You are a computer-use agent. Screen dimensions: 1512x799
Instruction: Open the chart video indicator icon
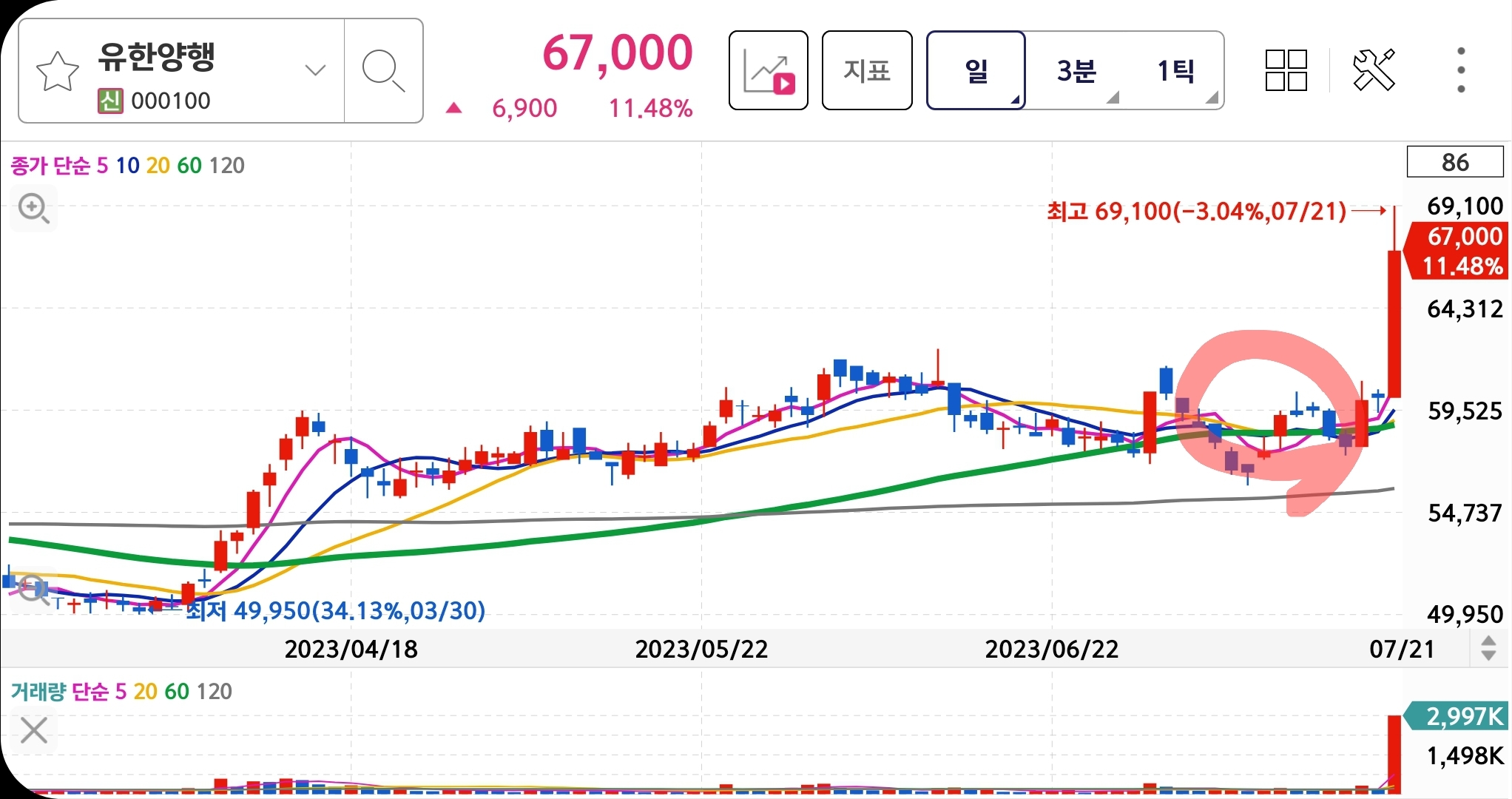[x=768, y=71]
